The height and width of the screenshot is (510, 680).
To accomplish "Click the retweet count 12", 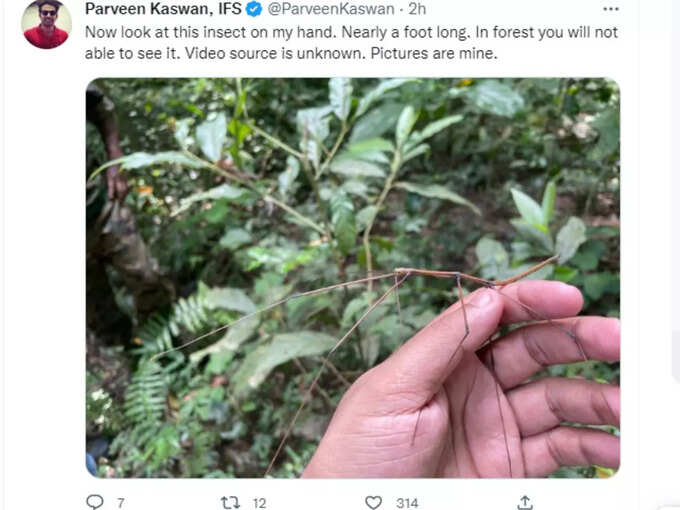I will (259, 503).
